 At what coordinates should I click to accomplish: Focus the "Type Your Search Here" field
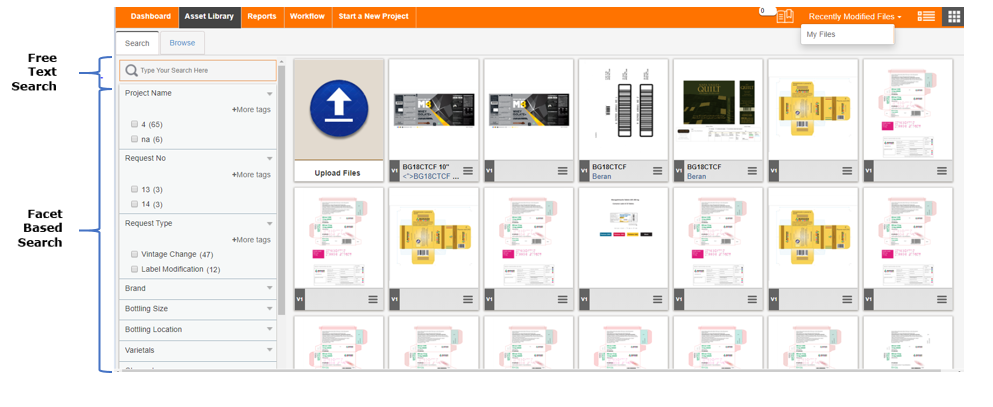(198, 70)
